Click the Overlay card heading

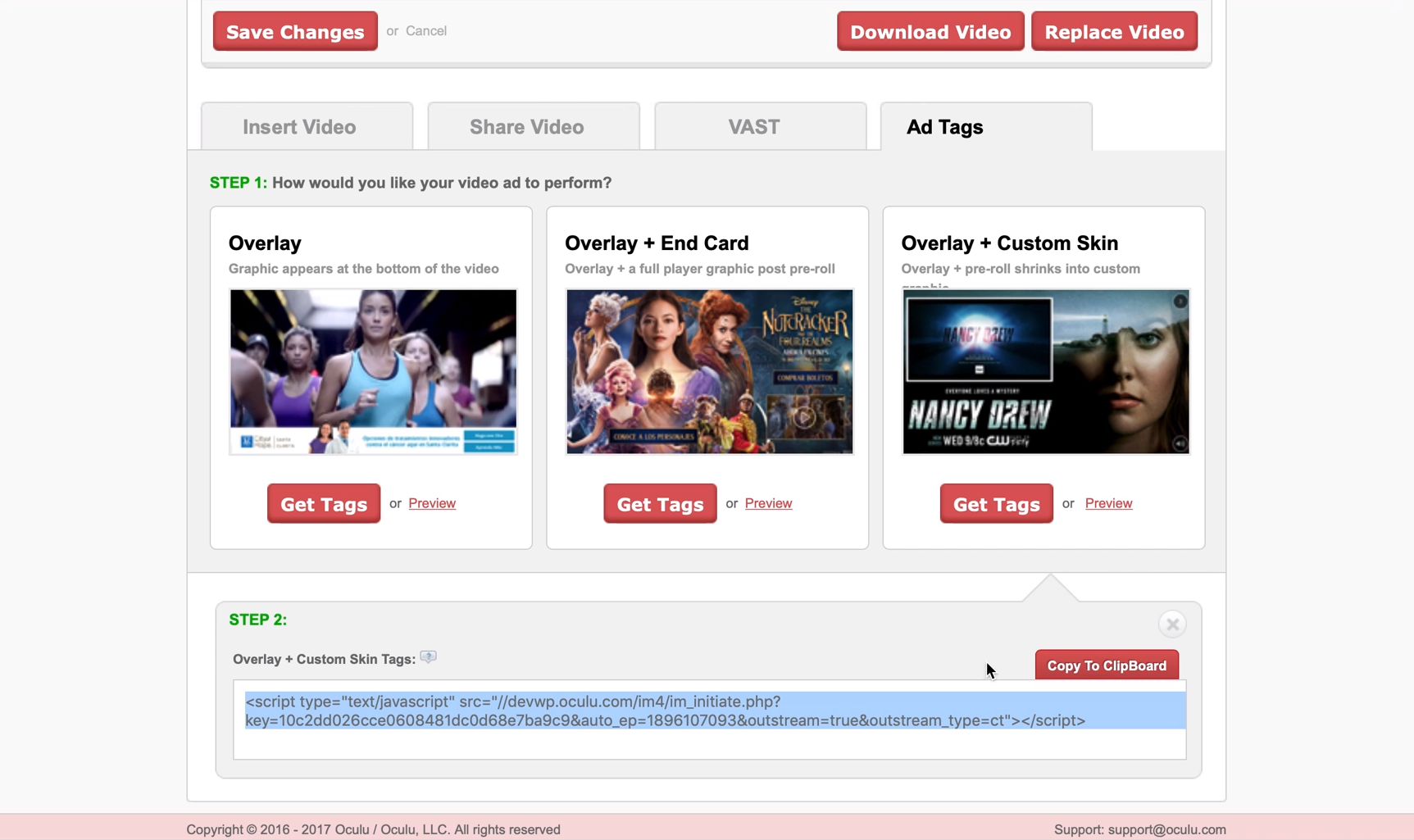[265, 243]
